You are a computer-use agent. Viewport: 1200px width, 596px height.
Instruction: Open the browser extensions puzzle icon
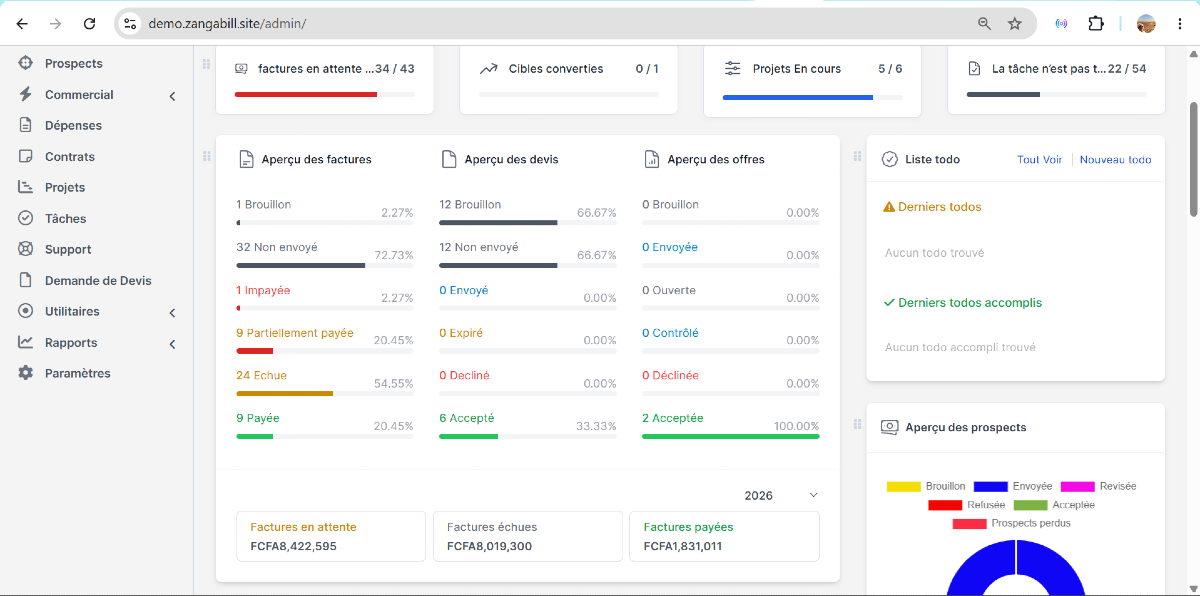(x=1096, y=23)
